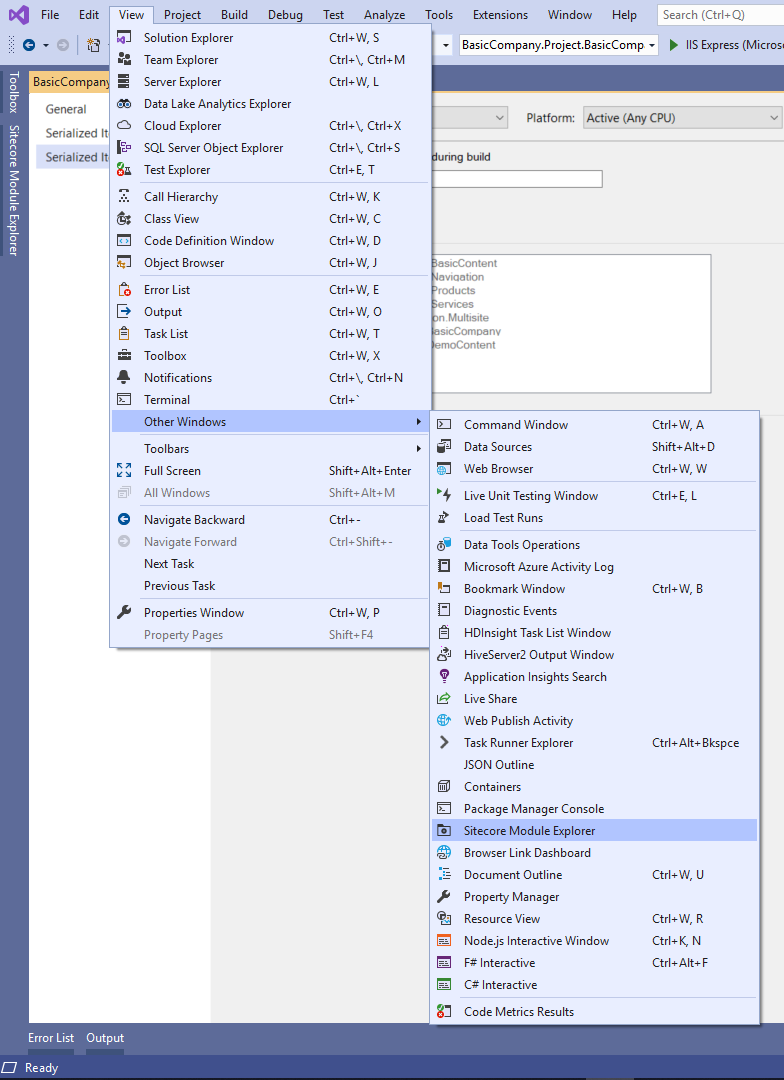Click the green IIS Express start arrow

click(x=674, y=45)
